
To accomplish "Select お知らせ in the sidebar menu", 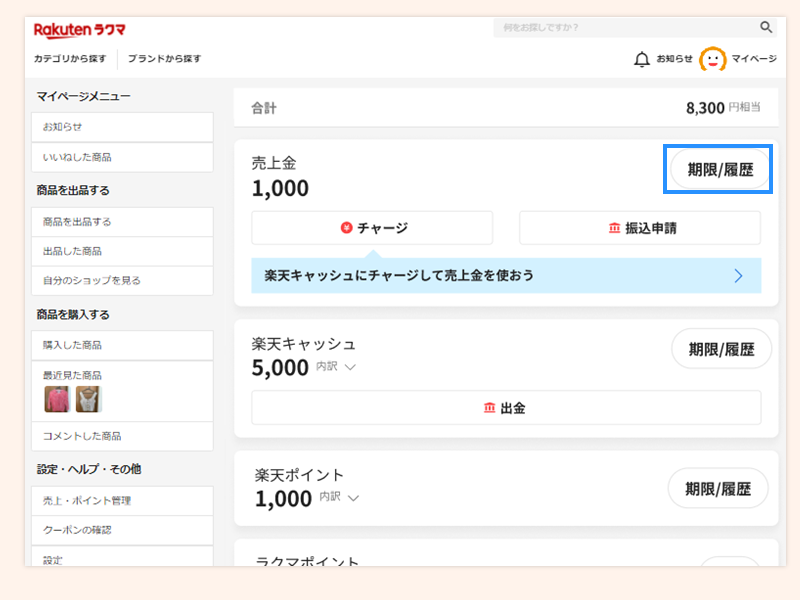I will point(122,127).
